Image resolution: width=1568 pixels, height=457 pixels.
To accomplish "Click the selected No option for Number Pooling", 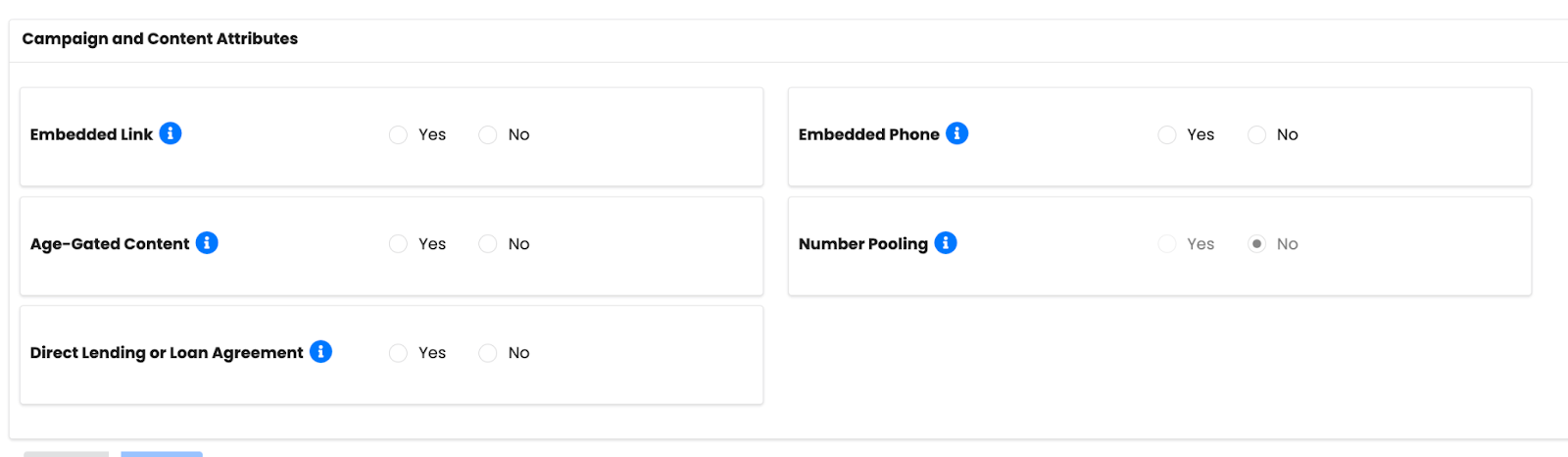I will tap(1256, 244).
